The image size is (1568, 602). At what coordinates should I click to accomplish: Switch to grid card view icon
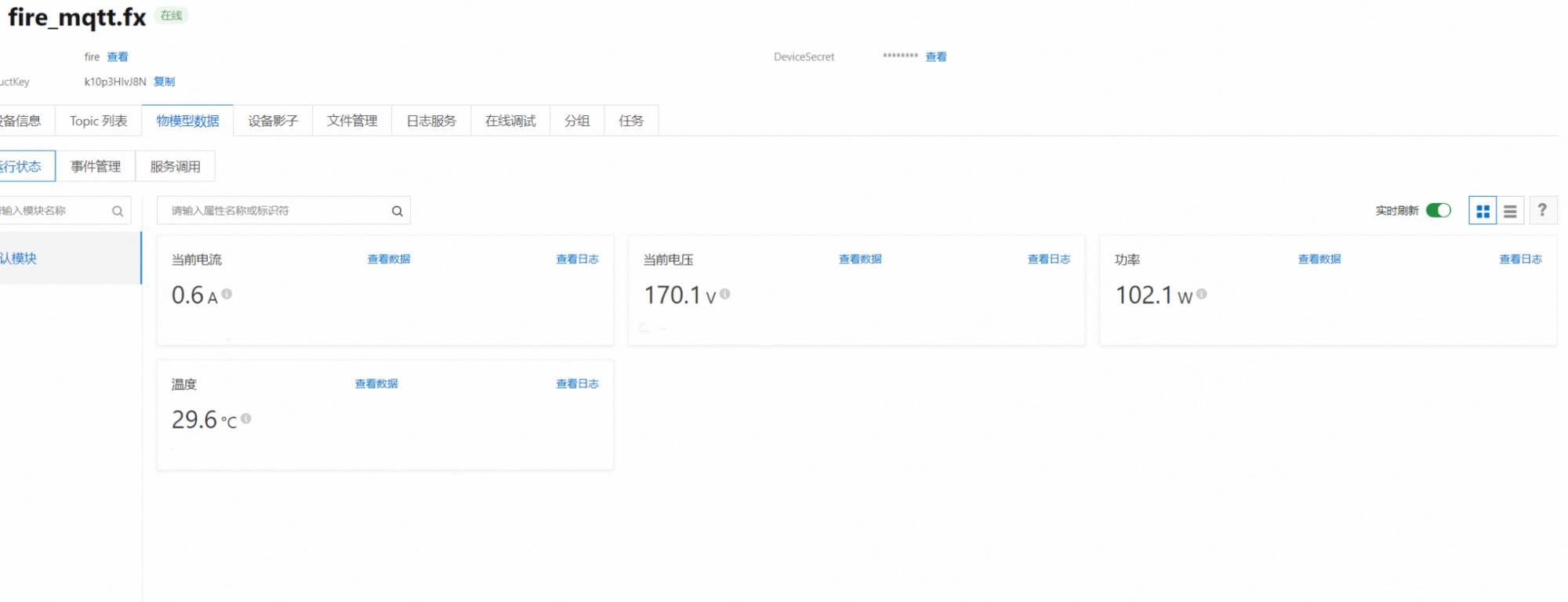click(x=1482, y=211)
